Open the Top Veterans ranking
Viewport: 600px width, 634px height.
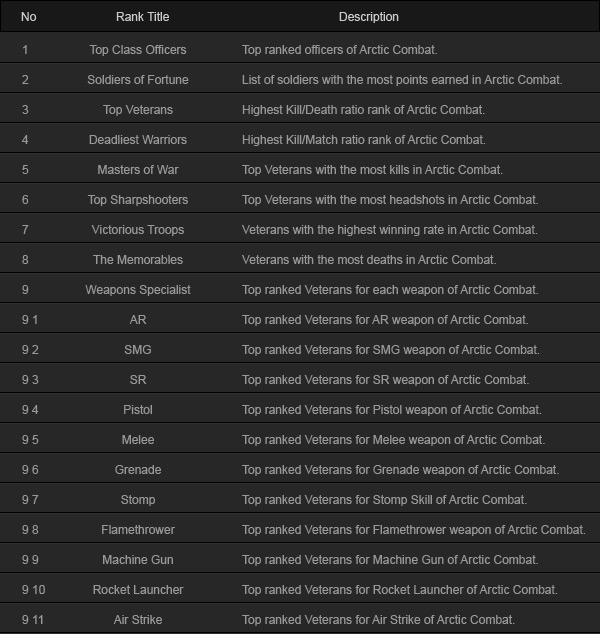point(138,110)
